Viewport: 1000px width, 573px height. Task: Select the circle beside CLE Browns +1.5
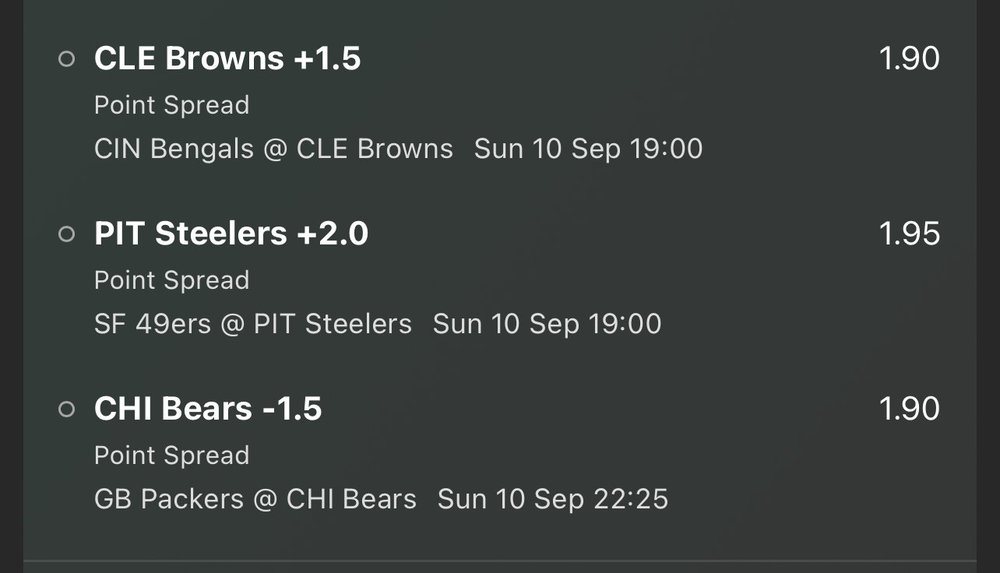[x=67, y=59]
